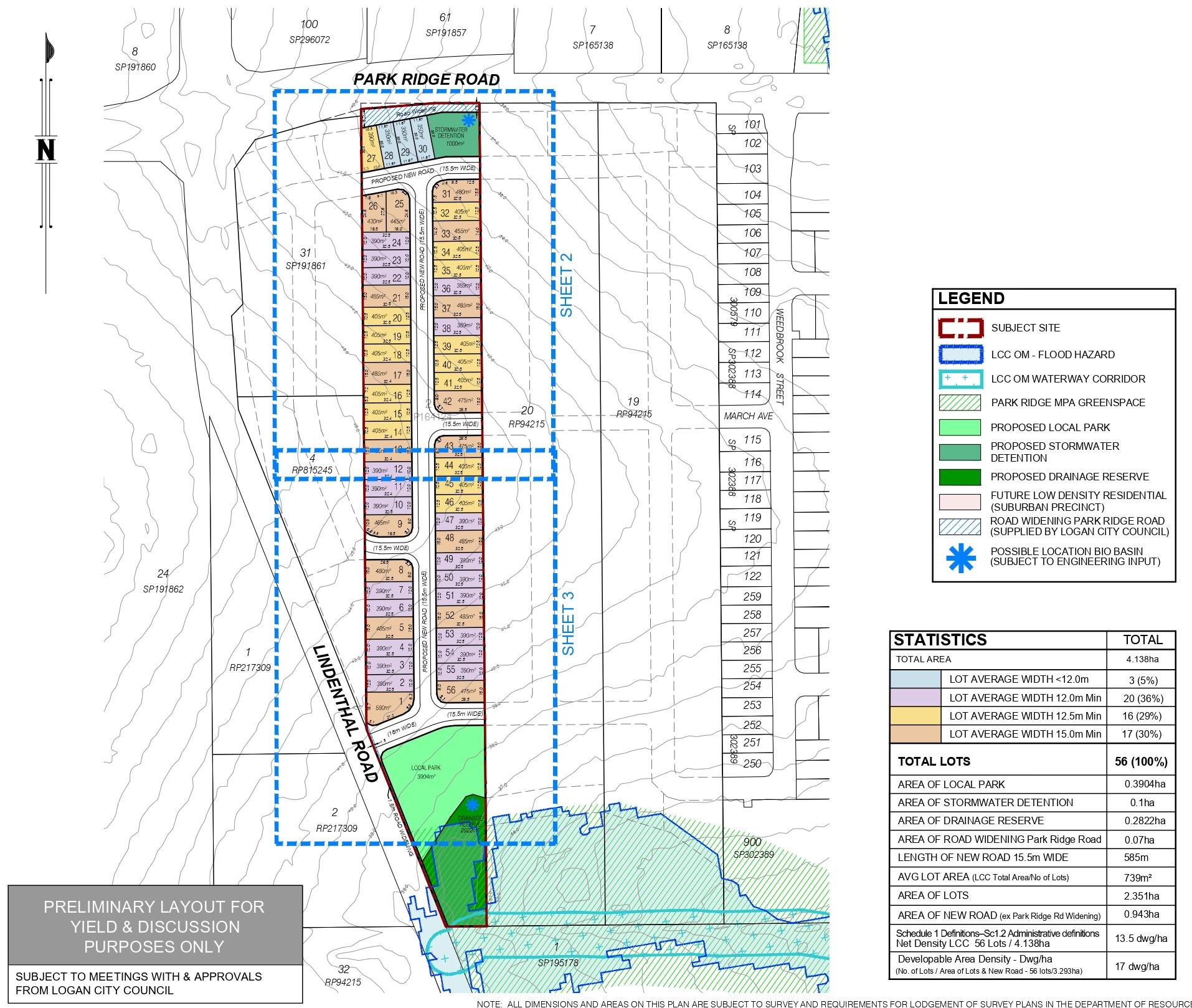Click the bio basin asterisk in the legend
1192x1008 pixels.
pos(960,556)
